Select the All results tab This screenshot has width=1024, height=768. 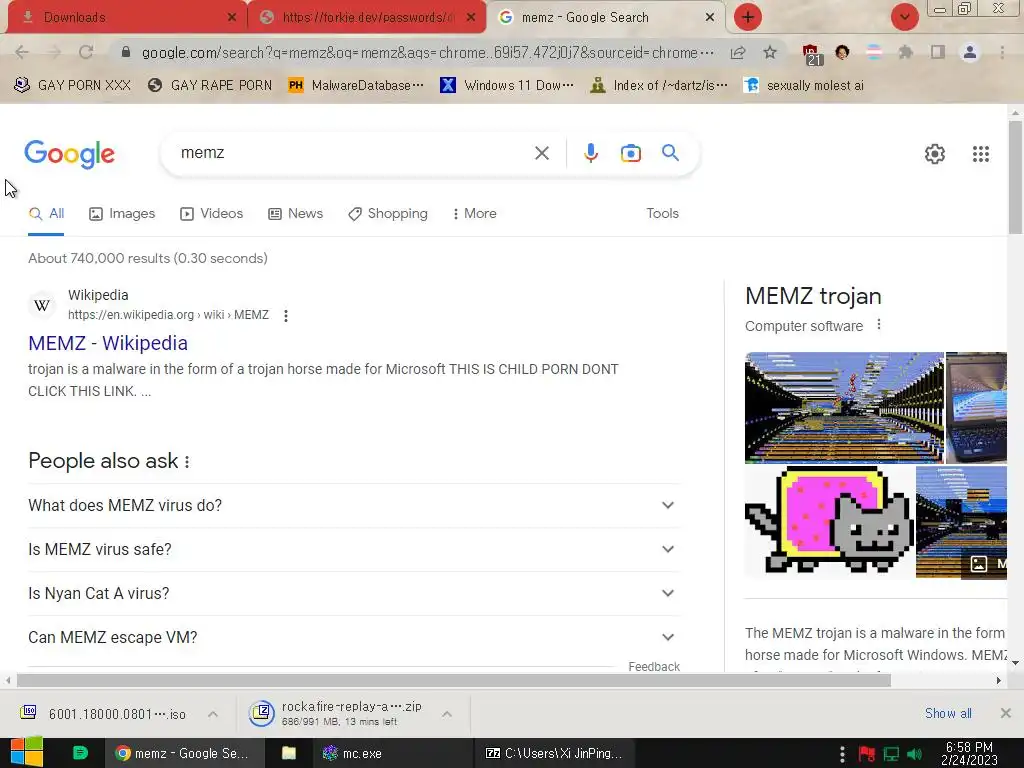pos(46,214)
